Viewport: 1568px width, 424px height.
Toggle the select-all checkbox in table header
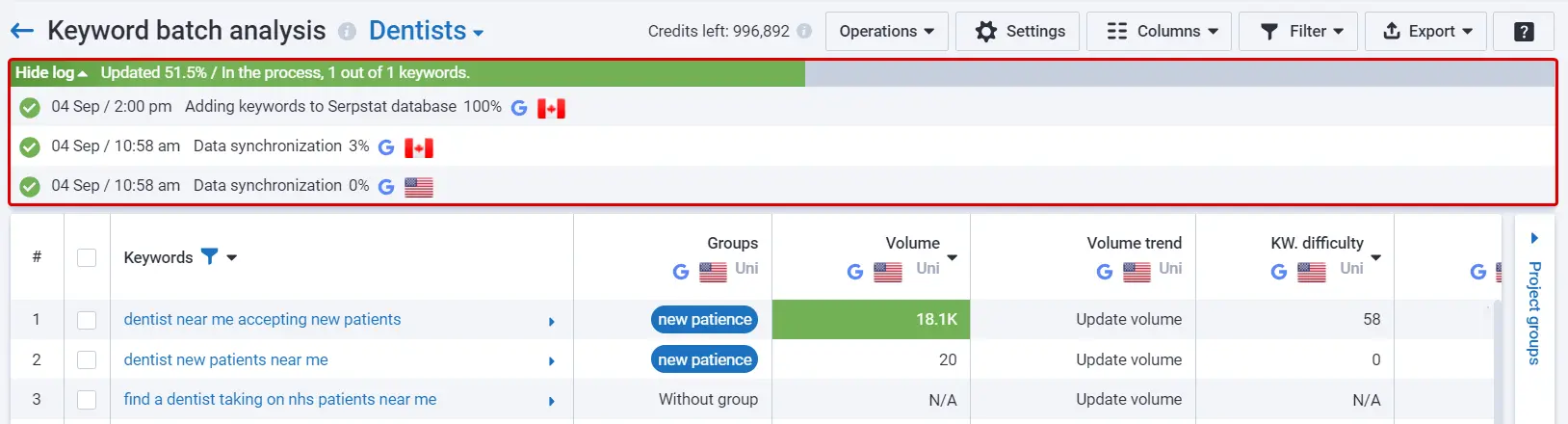[87, 257]
